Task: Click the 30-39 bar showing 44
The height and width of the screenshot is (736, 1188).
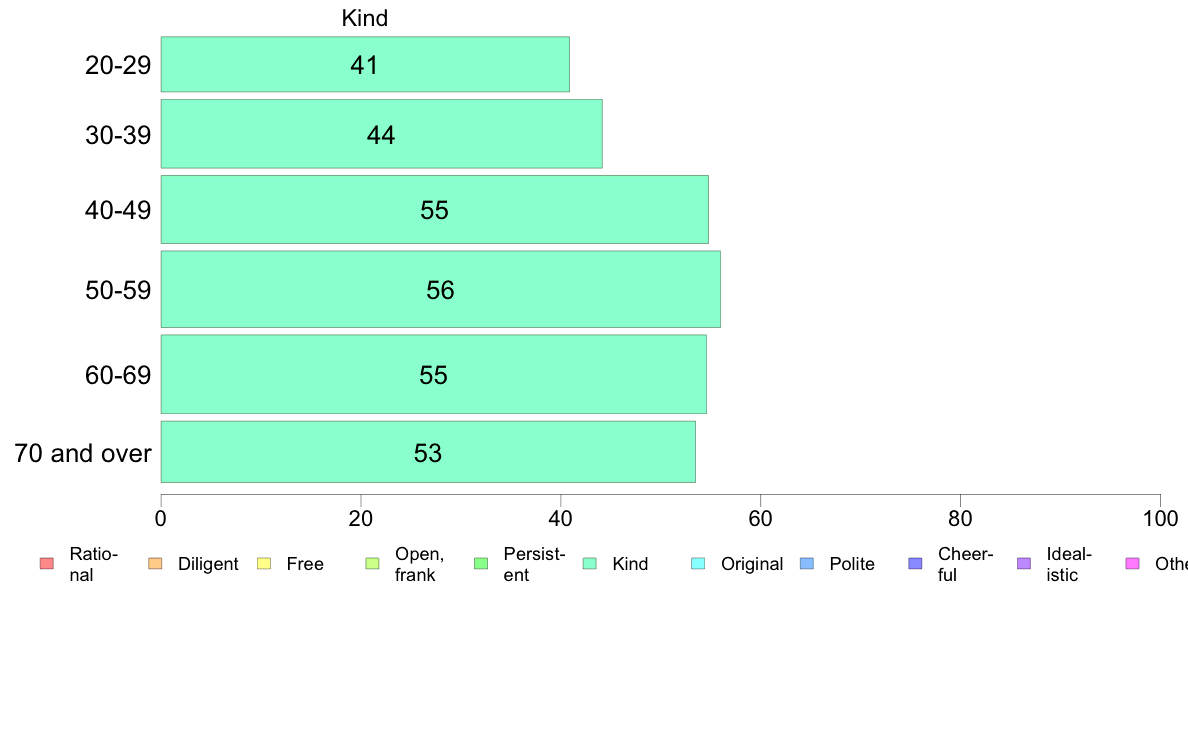Action: 382,133
